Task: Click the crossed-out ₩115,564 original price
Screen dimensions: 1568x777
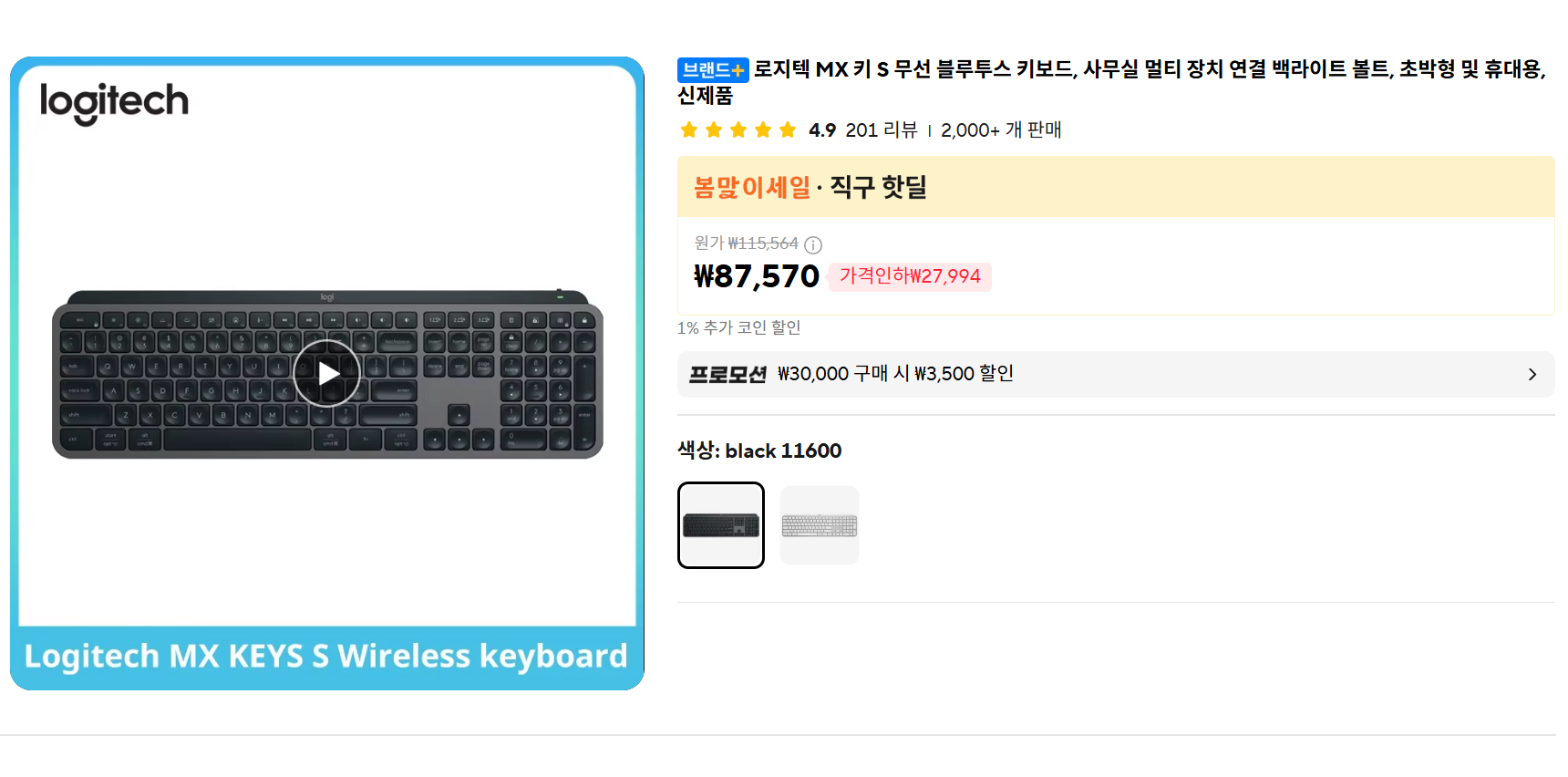Action: click(762, 243)
